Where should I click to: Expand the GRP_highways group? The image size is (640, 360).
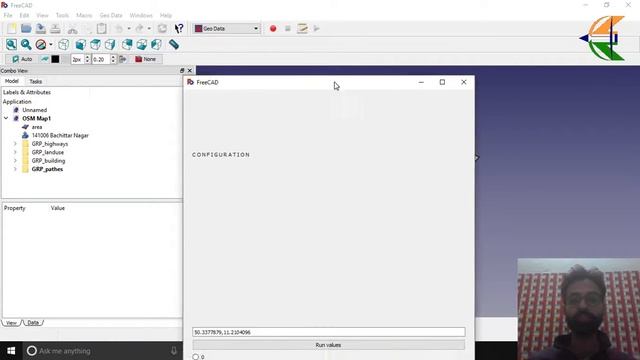click(x=15, y=144)
